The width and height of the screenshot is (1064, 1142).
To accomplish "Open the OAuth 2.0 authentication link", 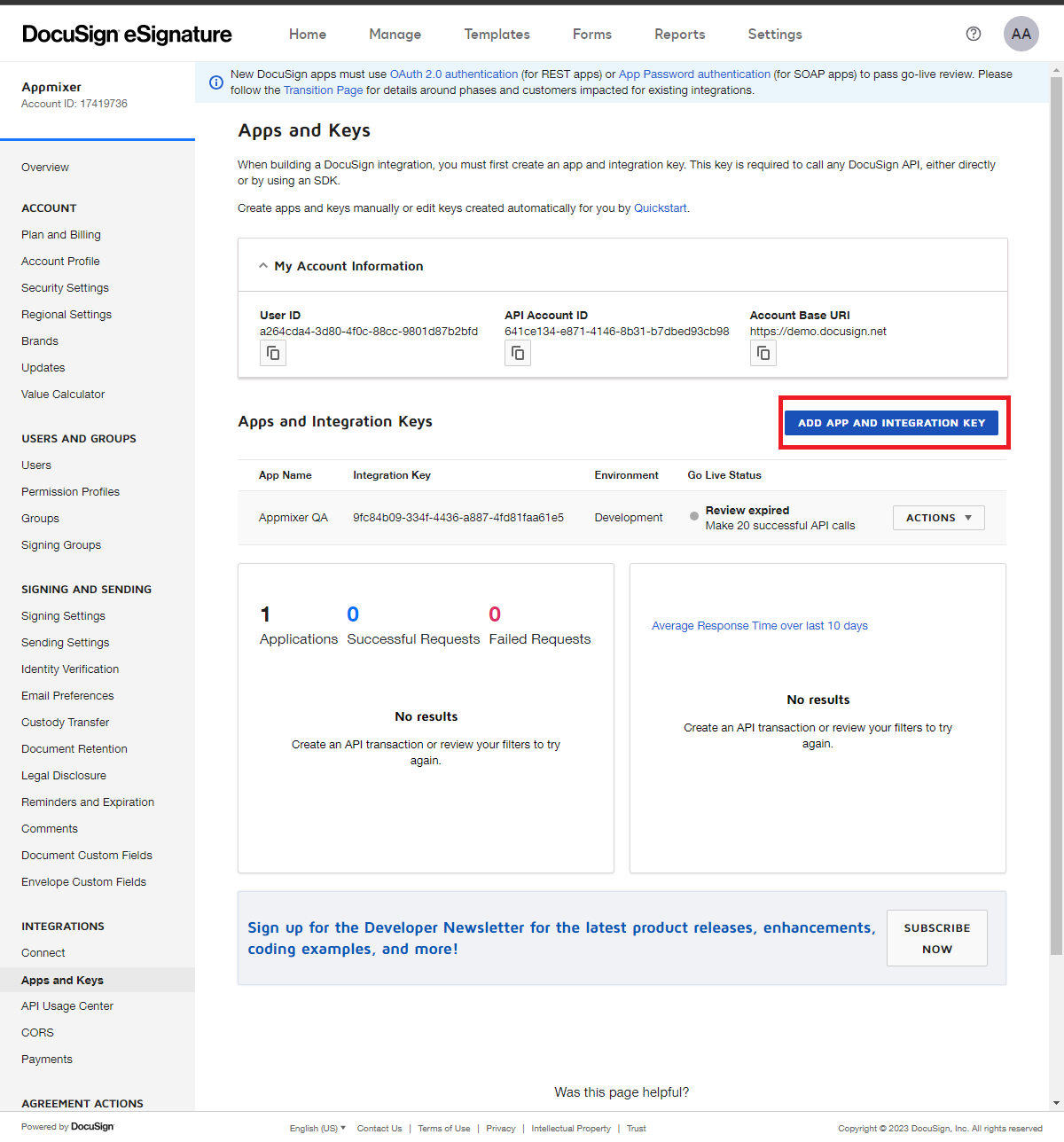I will tap(453, 74).
